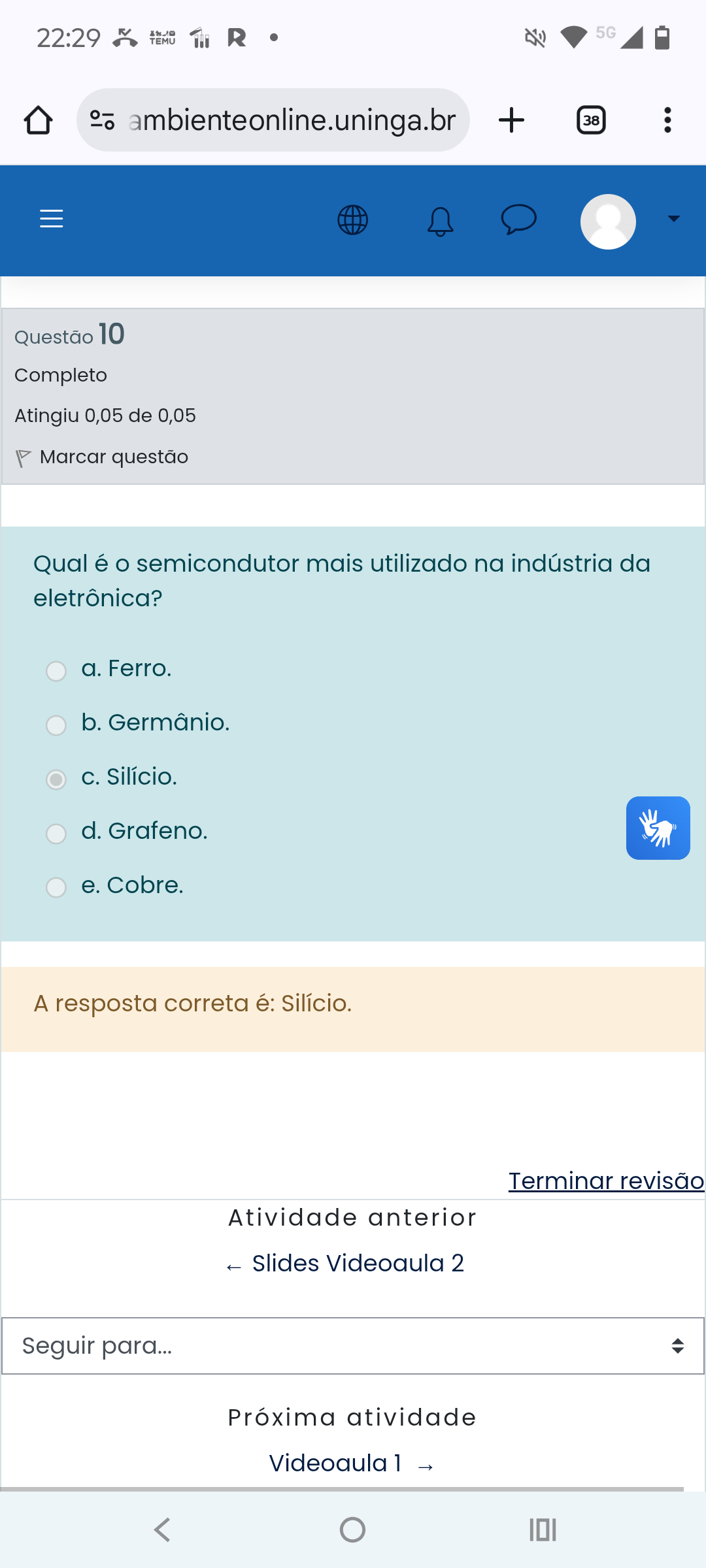Viewport: 706px width, 1568px height.
Task: Open notifications bell
Action: click(440, 221)
